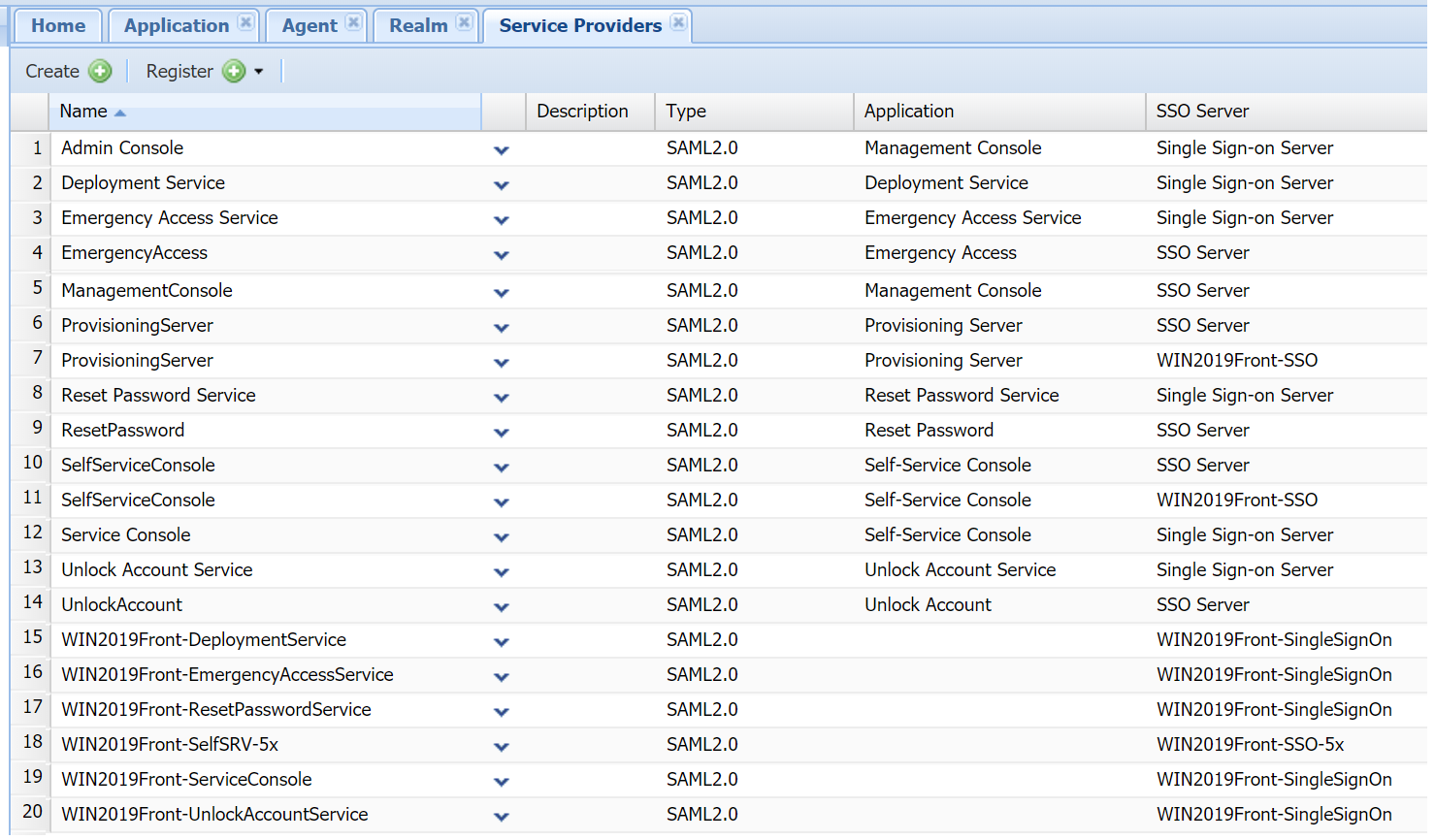Close the Application tab
The height and width of the screenshot is (840, 1435).
[x=246, y=22]
